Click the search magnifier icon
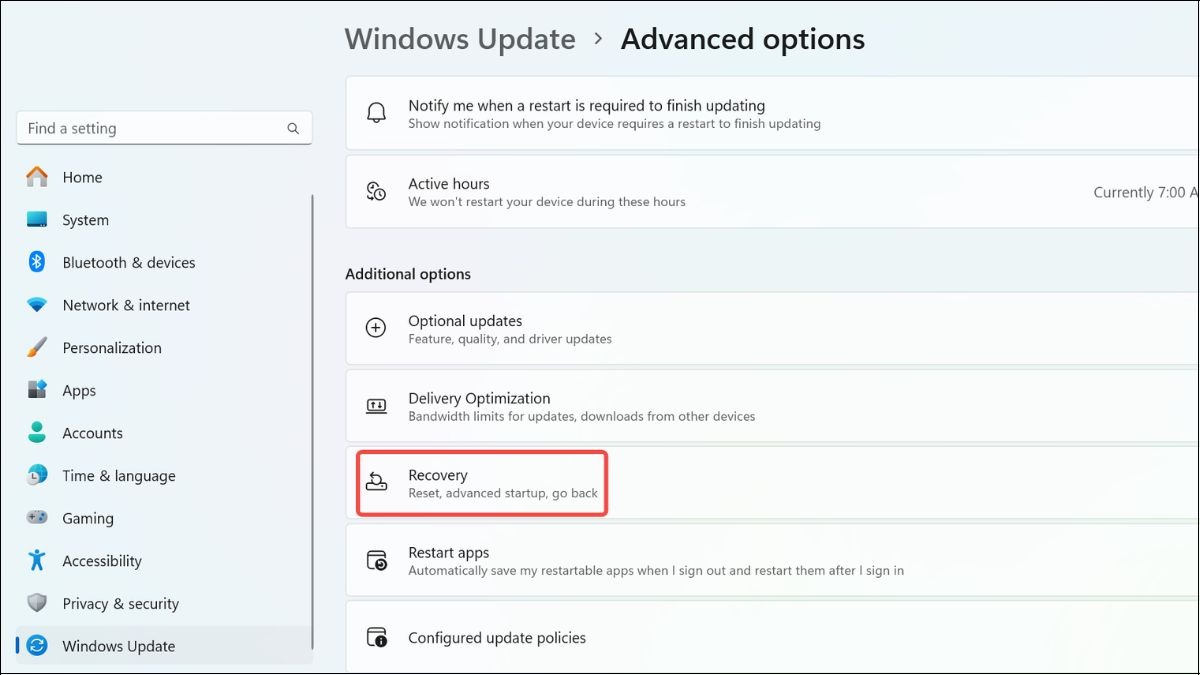Image resolution: width=1200 pixels, height=675 pixels. [293, 128]
